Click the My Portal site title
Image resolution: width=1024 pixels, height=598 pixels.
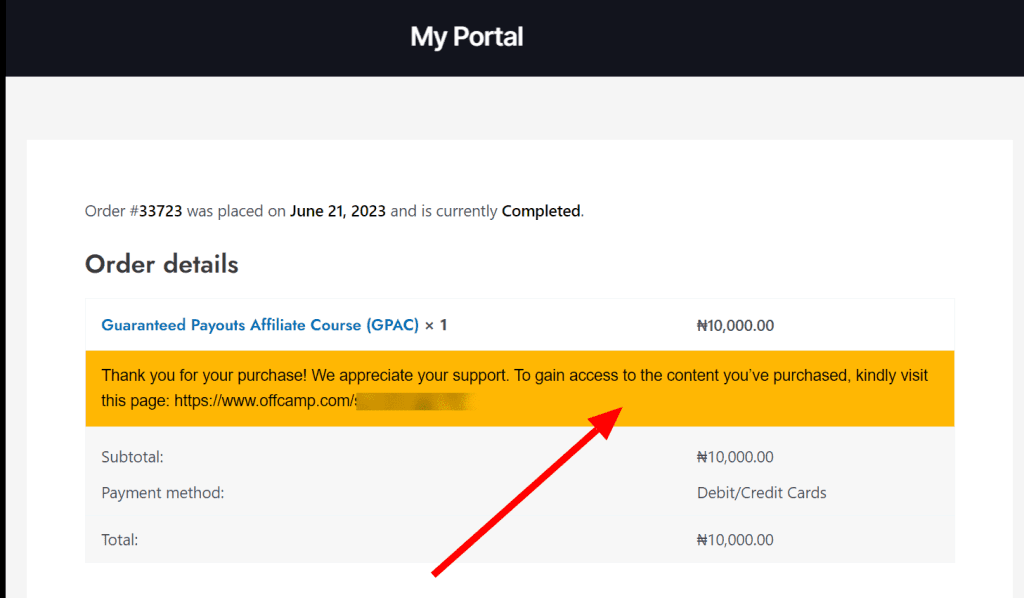(x=466, y=38)
